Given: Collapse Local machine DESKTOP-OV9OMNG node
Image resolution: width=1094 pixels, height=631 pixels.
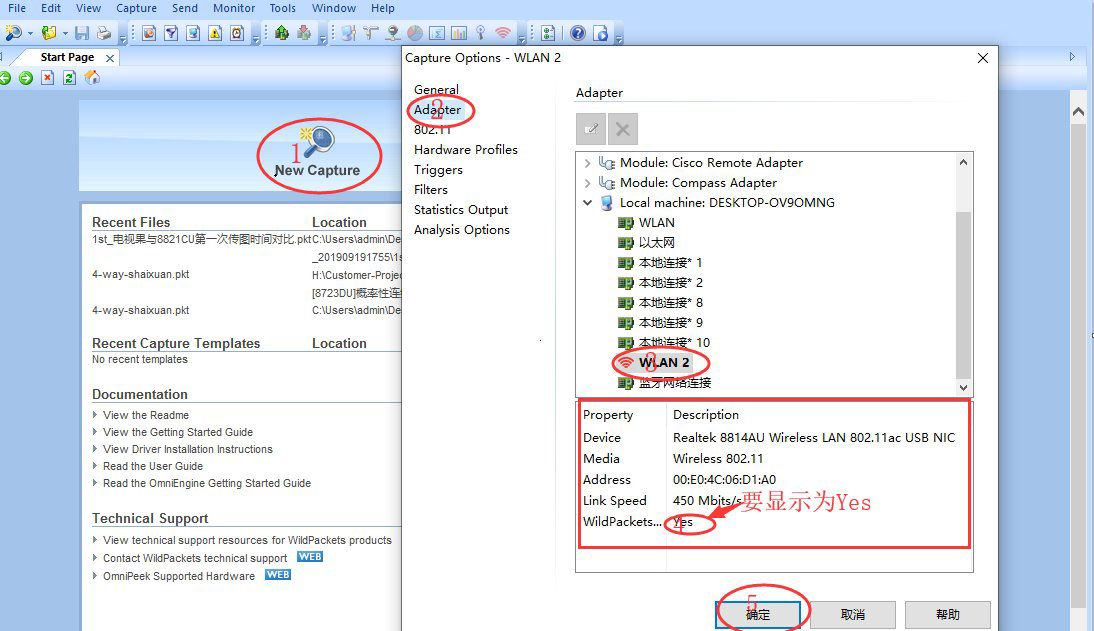Looking at the screenshot, I should tap(587, 203).
